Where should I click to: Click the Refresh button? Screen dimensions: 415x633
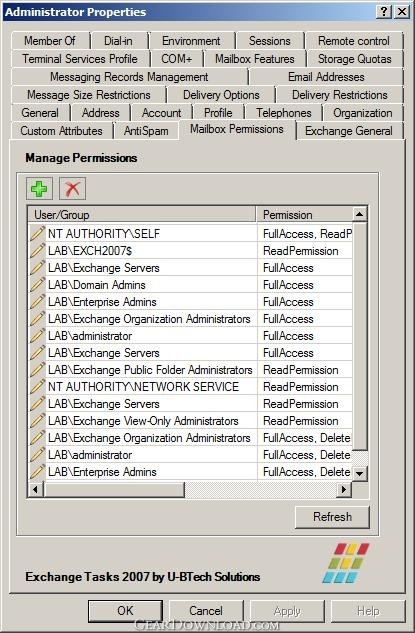332,517
